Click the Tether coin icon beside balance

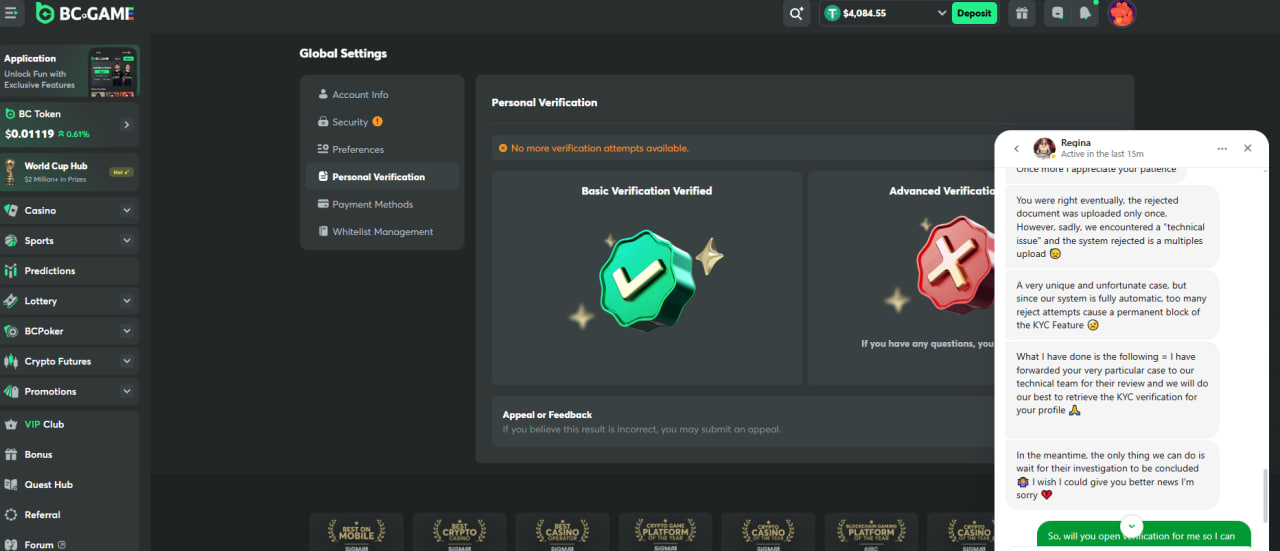832,13
